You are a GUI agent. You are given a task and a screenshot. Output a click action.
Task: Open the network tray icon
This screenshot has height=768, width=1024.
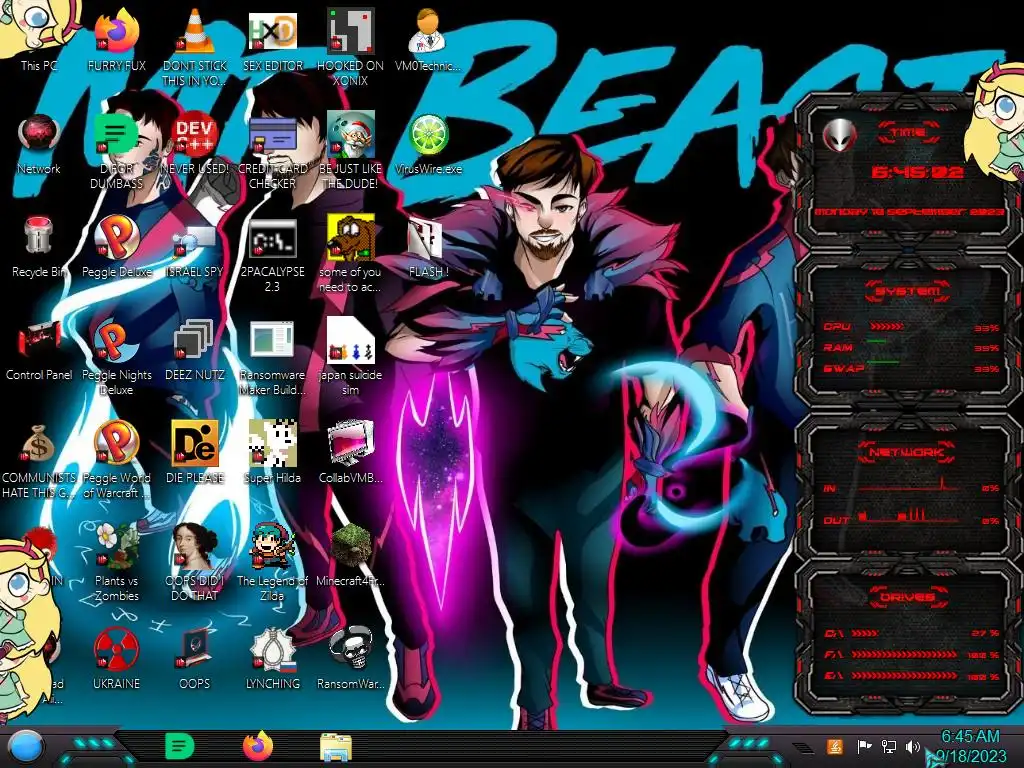[889, 746]
